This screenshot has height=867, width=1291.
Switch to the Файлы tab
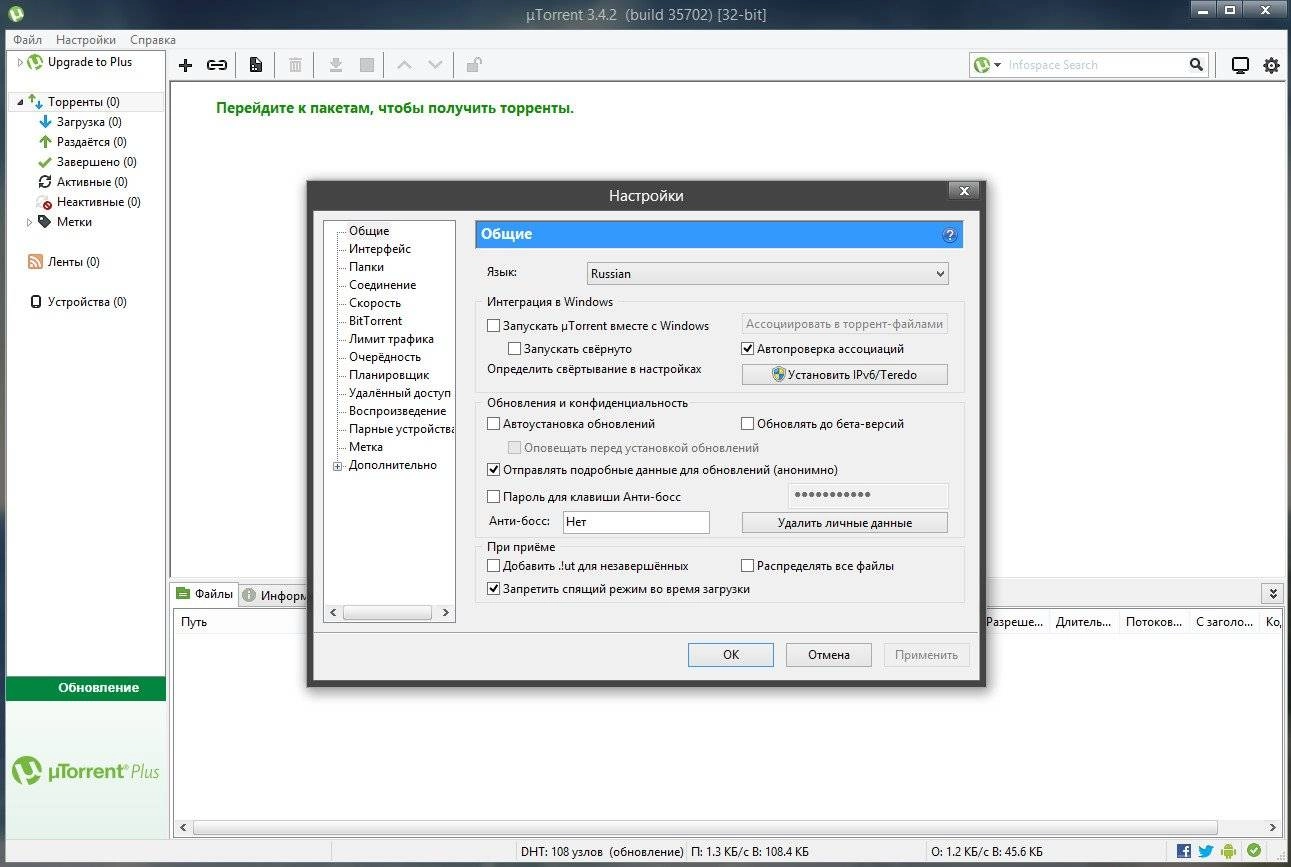tap(205, 594)
